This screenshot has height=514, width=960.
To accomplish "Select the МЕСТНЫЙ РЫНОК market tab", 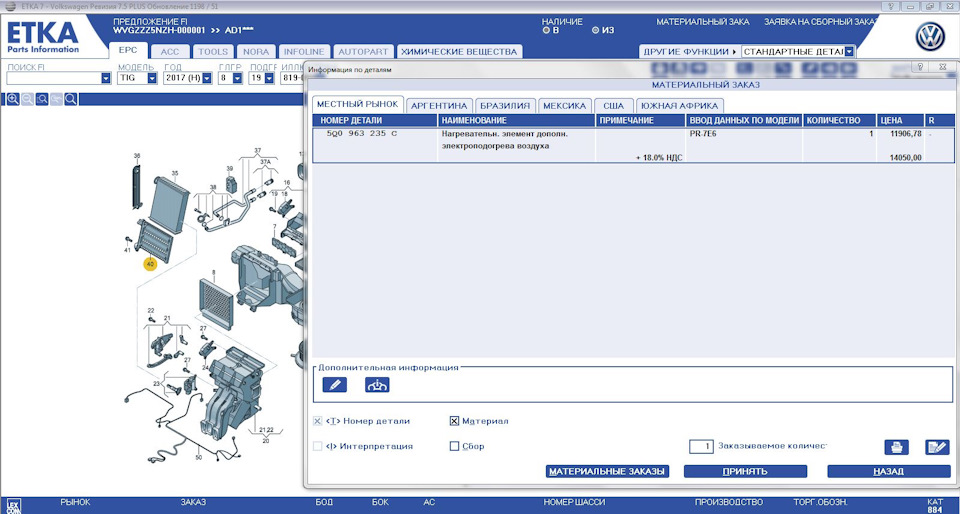I will pyautogui.click(x=358, y=104).
